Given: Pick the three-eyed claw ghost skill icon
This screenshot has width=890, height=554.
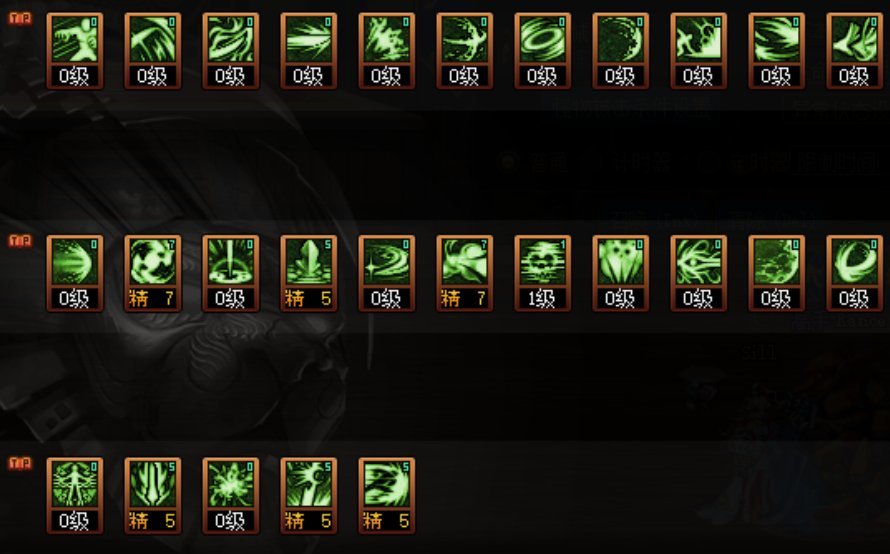Looking at the screenshot, I should [x=621, y=274].
